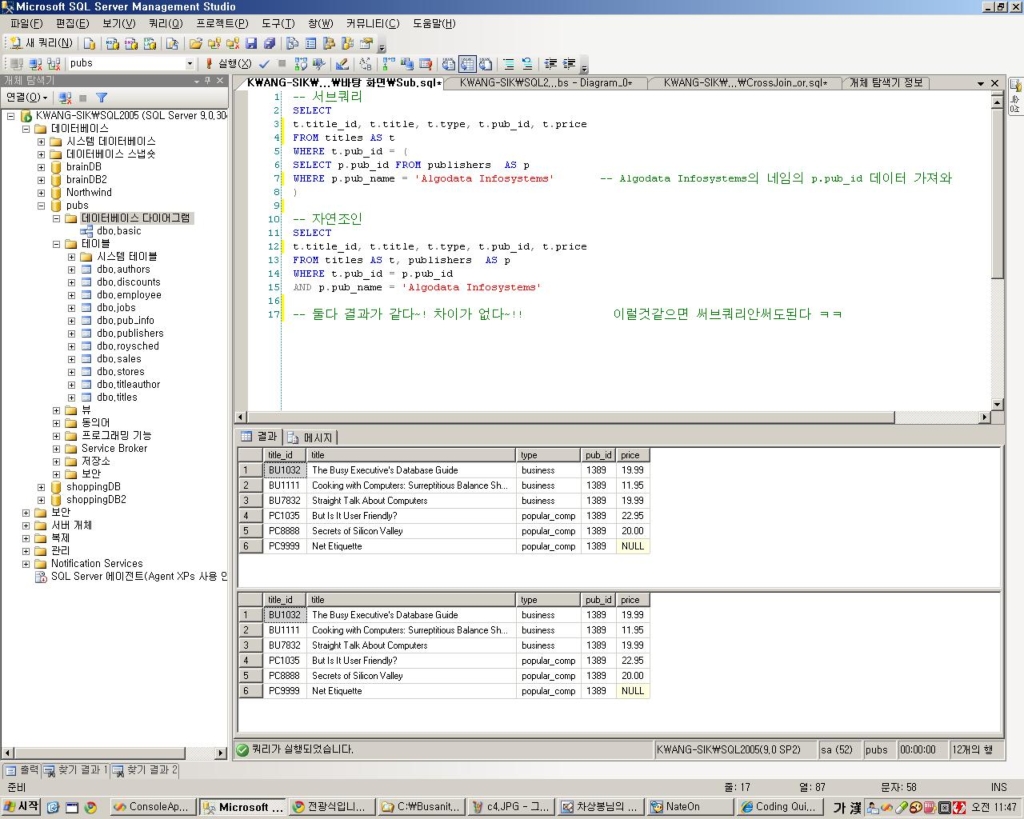Toggle the Results to Grid option
Viewport: 1024px width, 819px height.
point(467,63)
